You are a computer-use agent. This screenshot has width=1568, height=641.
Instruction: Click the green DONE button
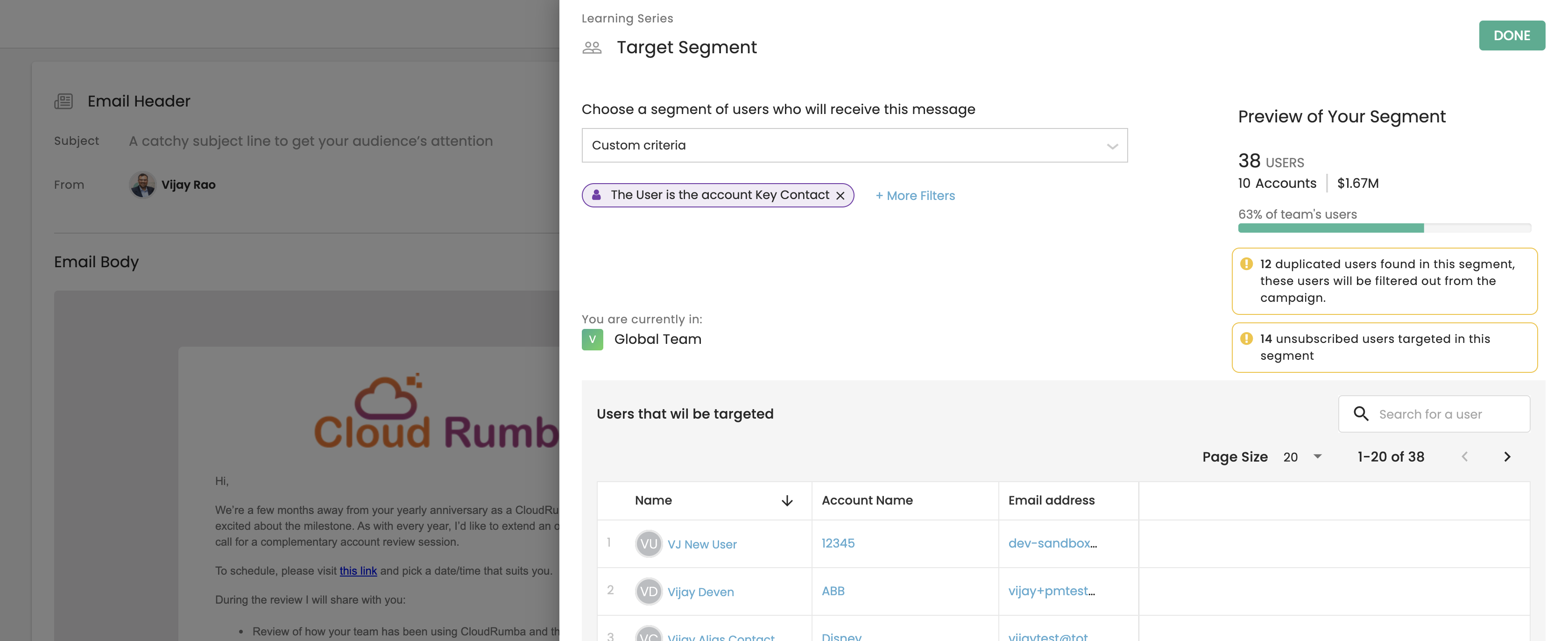1511,36
